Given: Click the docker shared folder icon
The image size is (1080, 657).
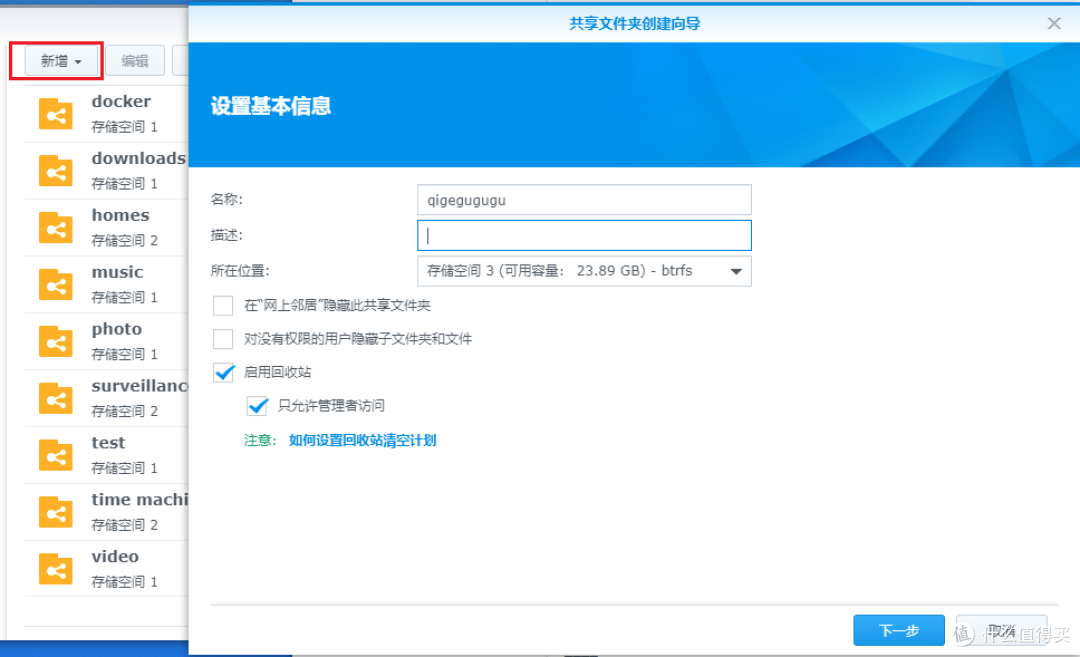Looking at the screenshot, I should pyautogui.click(x=56, y=114).
